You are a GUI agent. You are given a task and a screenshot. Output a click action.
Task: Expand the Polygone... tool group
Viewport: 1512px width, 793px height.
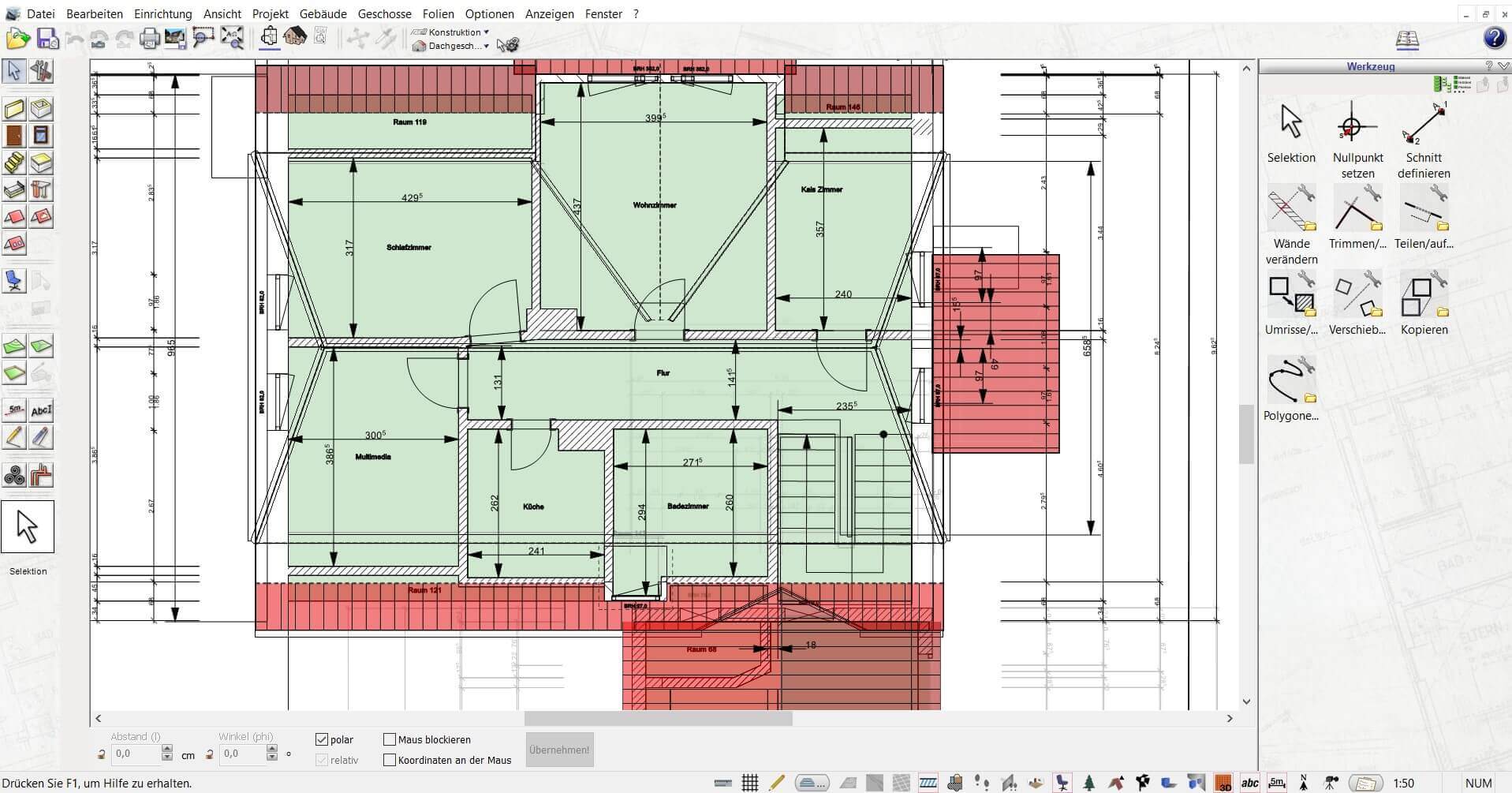[x=1291, y=390]
